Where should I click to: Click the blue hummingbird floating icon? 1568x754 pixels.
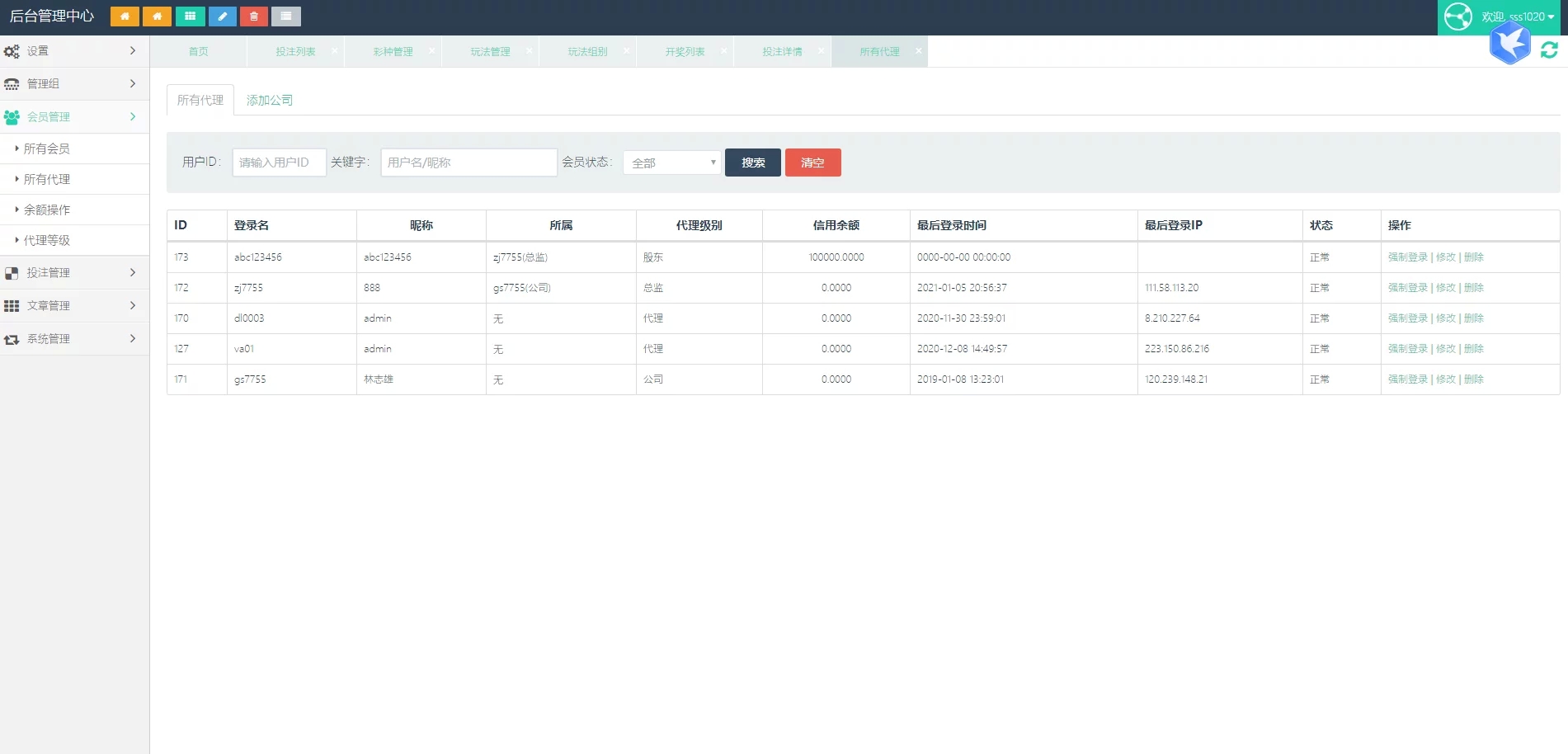click(x=1510, y=43)
